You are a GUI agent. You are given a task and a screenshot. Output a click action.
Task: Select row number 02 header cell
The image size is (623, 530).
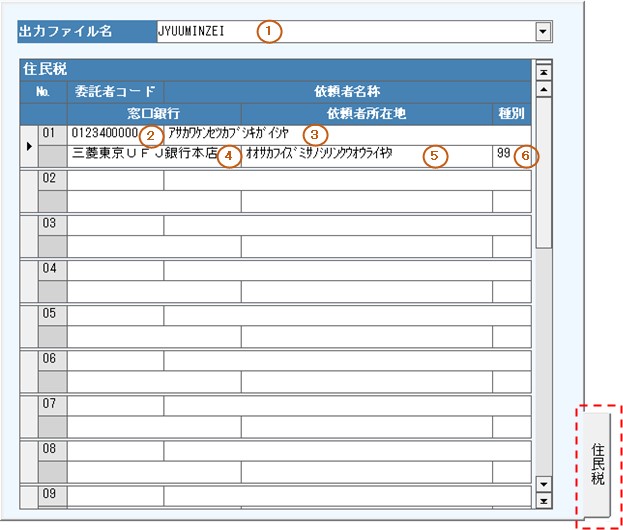click(52, 180)
